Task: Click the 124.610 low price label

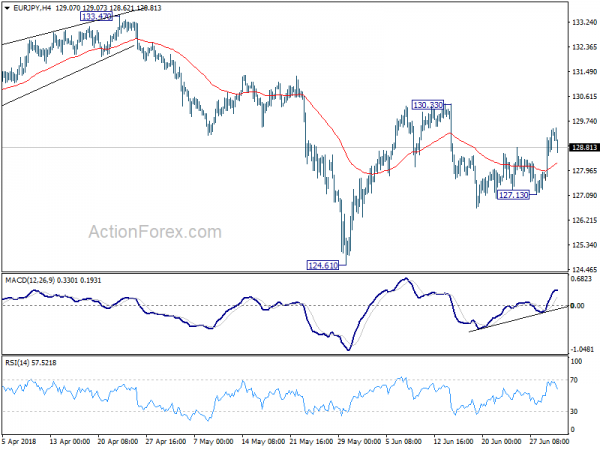Action: click(x=323, y=265)
